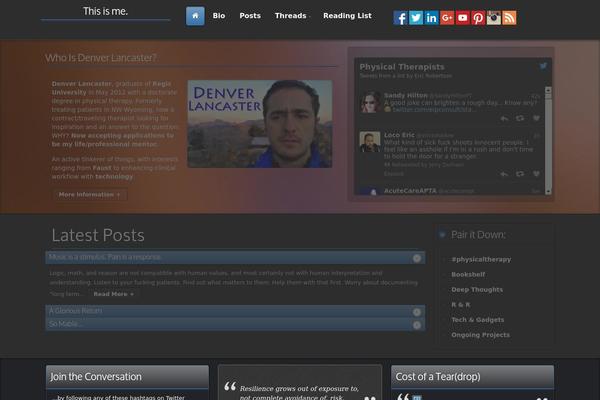The width and height of the screenshot is (600, 400).
Task: Expand the 'A Glorious Return' post arrow
Action: point(417,312)
